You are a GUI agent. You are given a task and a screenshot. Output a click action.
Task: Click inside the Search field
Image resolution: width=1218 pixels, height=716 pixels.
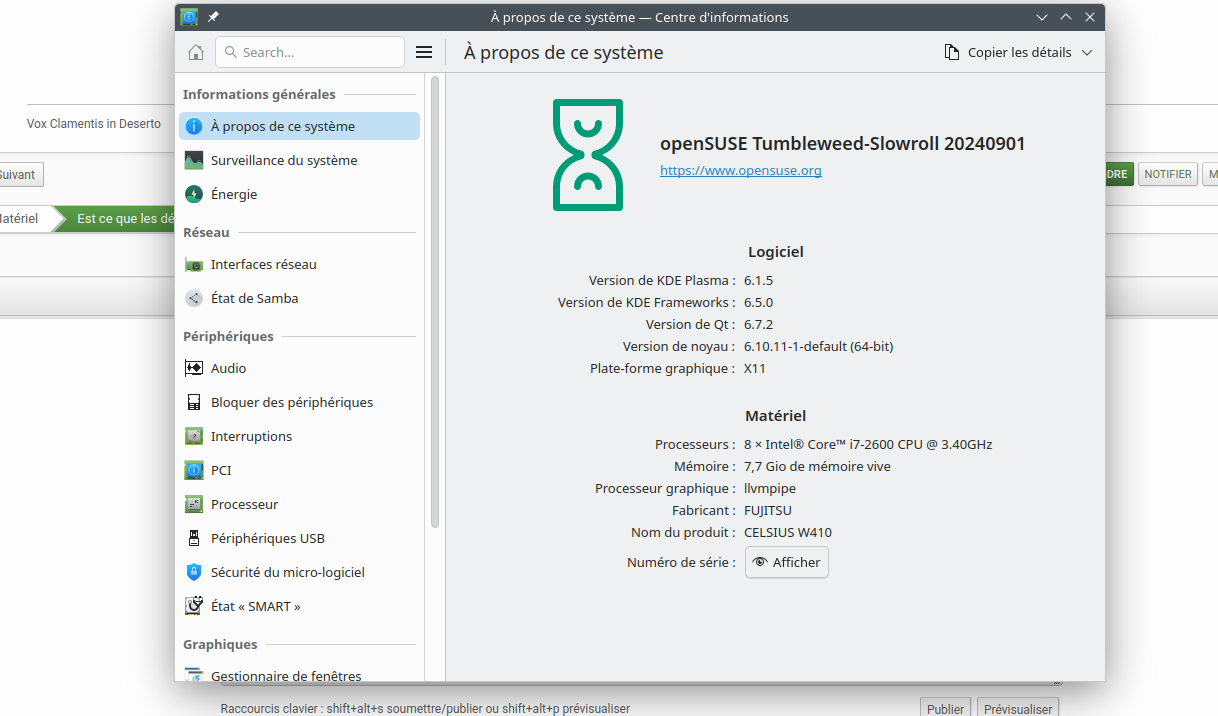tap(310, 52)
